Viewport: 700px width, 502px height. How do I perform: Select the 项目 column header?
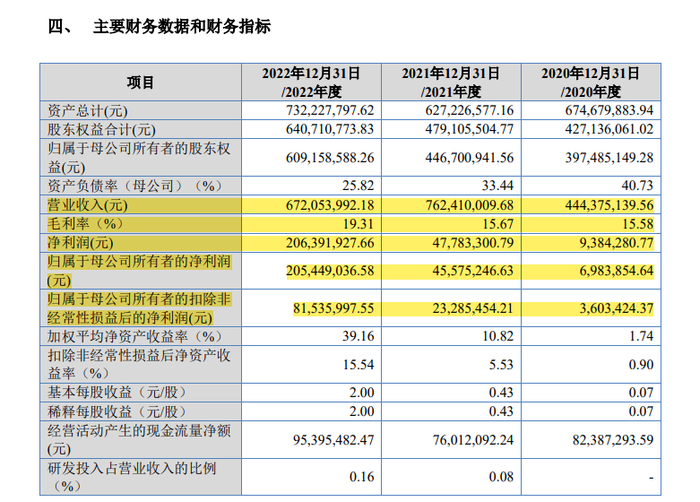click(x=140, y=82)
